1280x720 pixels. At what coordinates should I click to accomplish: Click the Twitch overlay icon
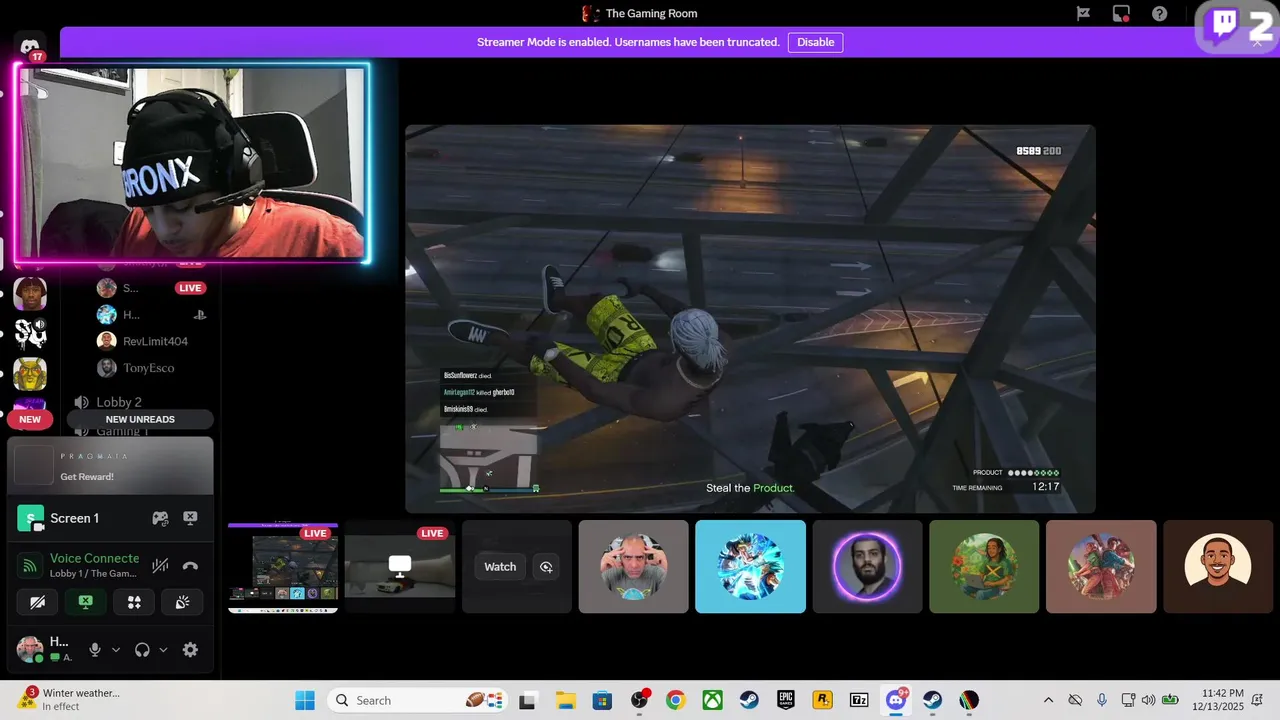pos(1224,25)
